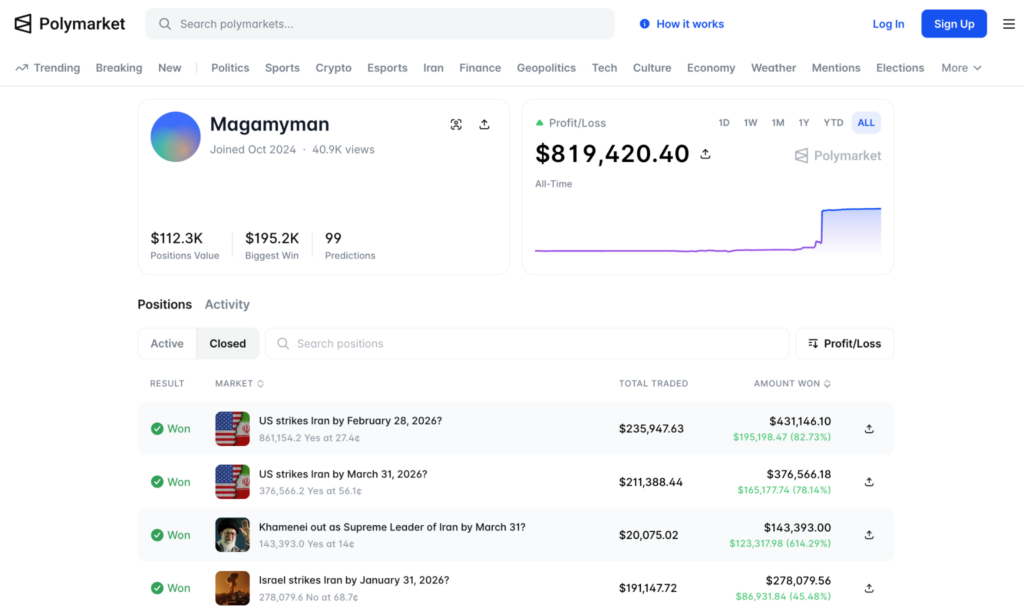Open Israel strikes Iran by January 31, 2026? title
The width and height of the screenshot is (1024, 614).
(x=354, y=580)
